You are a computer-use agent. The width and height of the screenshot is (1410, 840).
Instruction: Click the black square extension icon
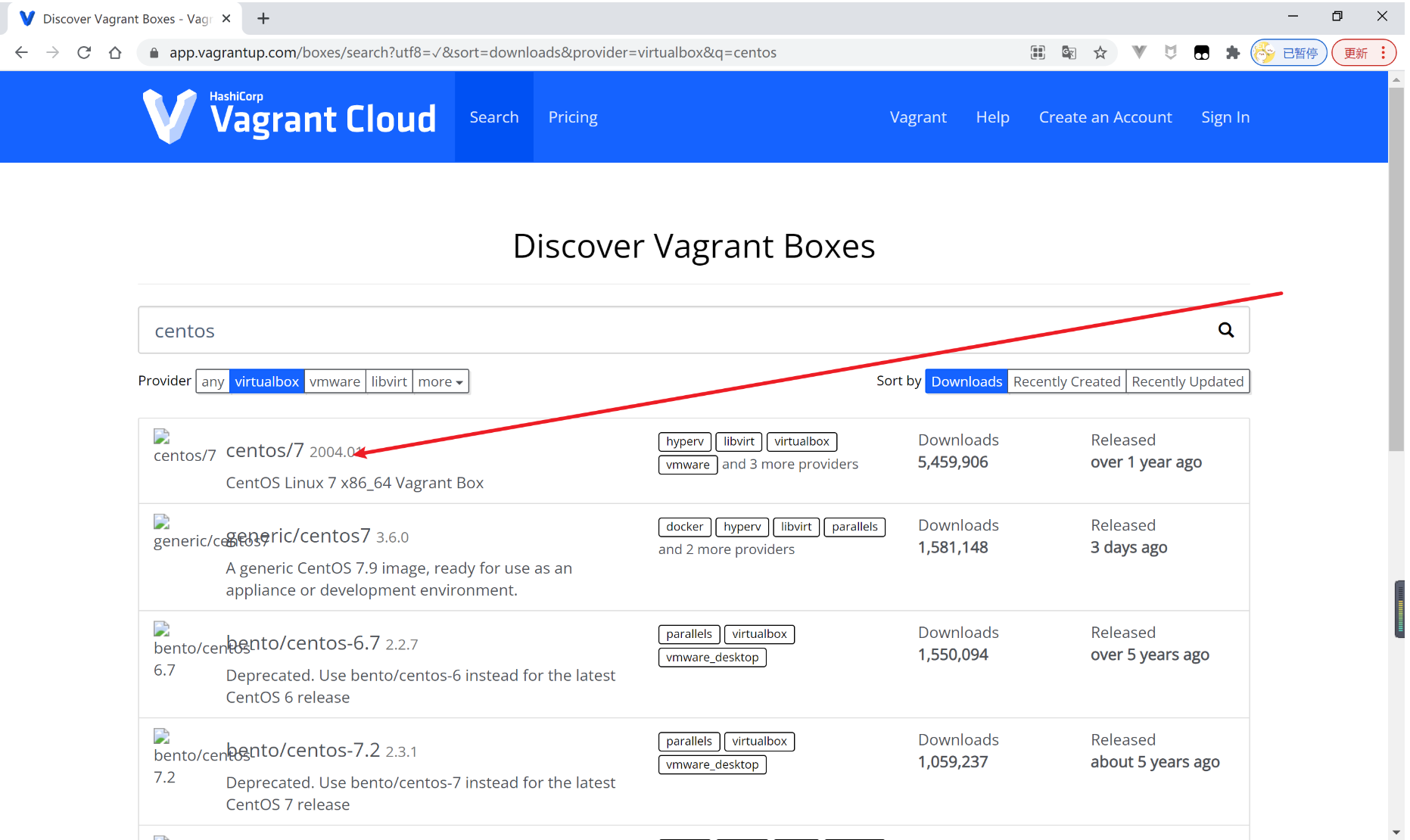1202,52
